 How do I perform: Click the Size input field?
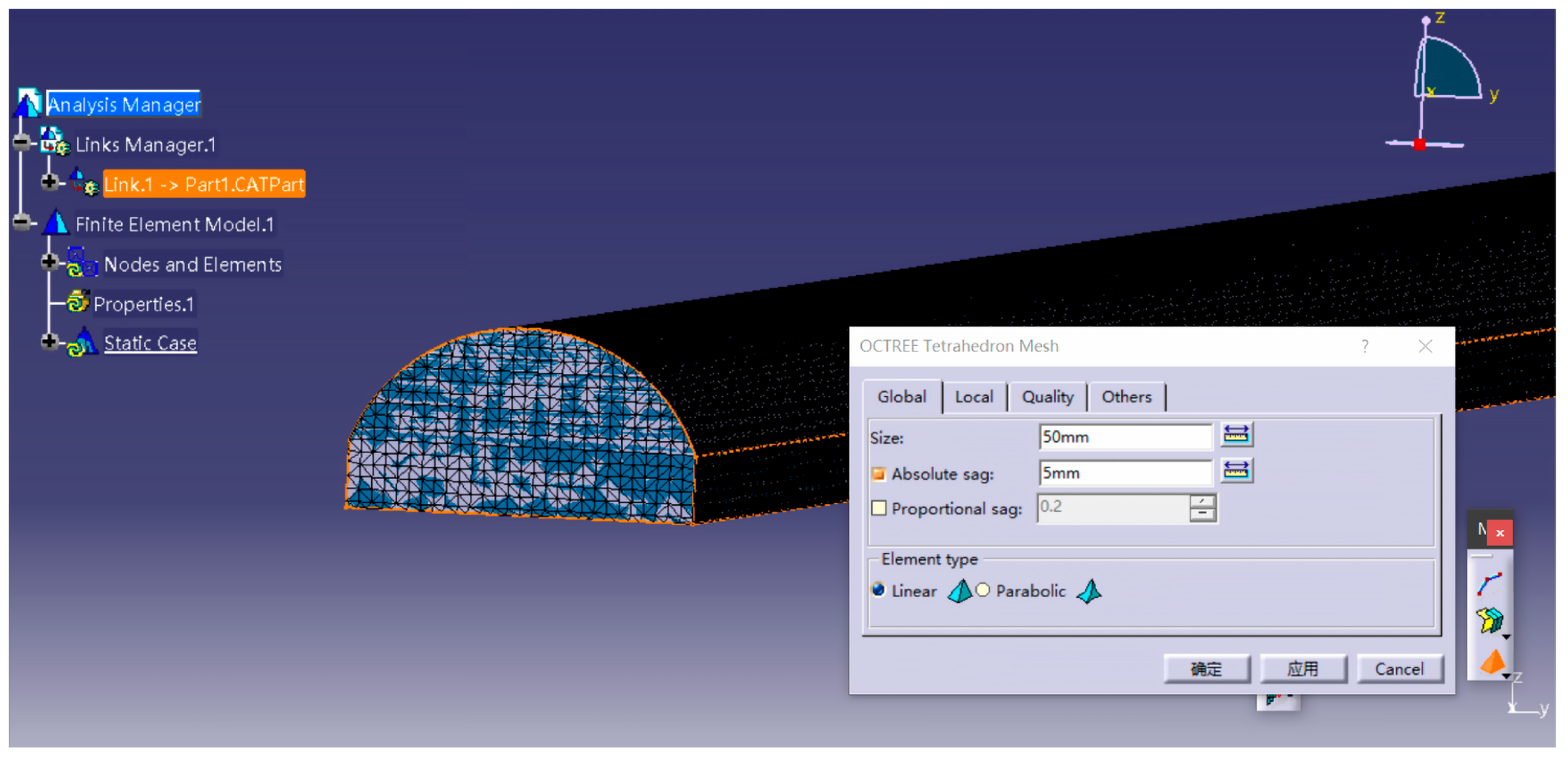(1124, 437)
